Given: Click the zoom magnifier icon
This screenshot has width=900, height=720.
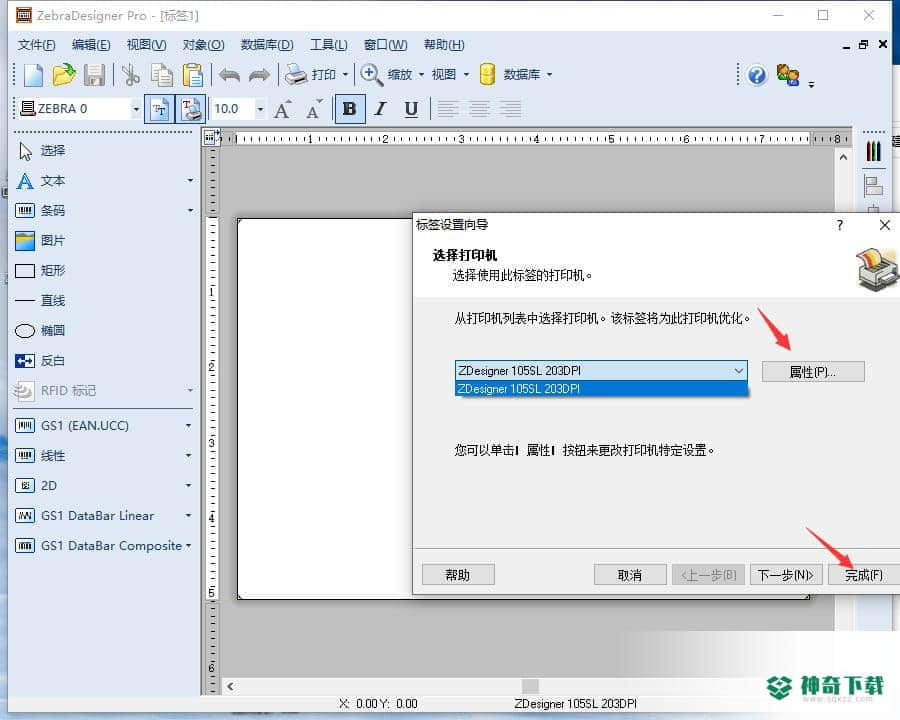Looking at the screenshot, I should 371,75.
